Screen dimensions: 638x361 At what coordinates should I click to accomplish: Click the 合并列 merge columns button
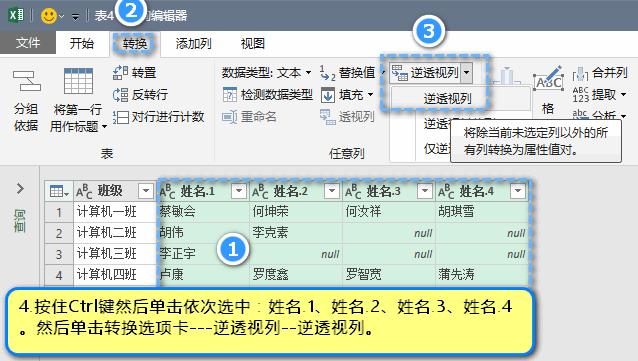pyautogui.click(x=600, y=73)
